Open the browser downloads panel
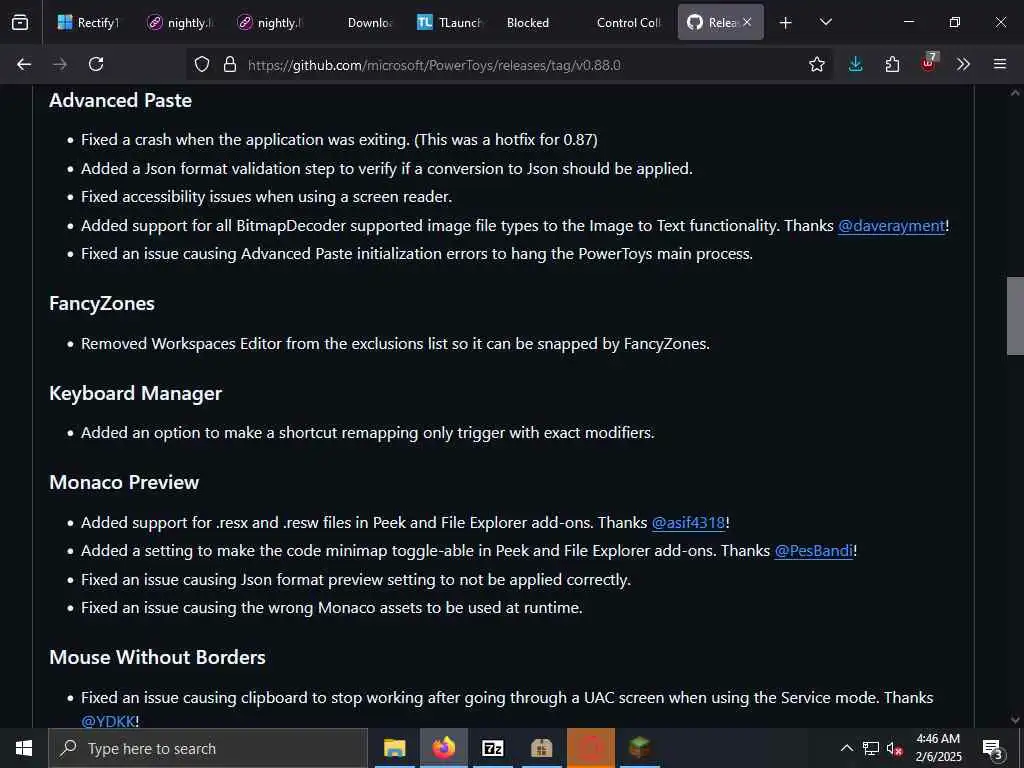The image size is (1024, 768). 856,64
